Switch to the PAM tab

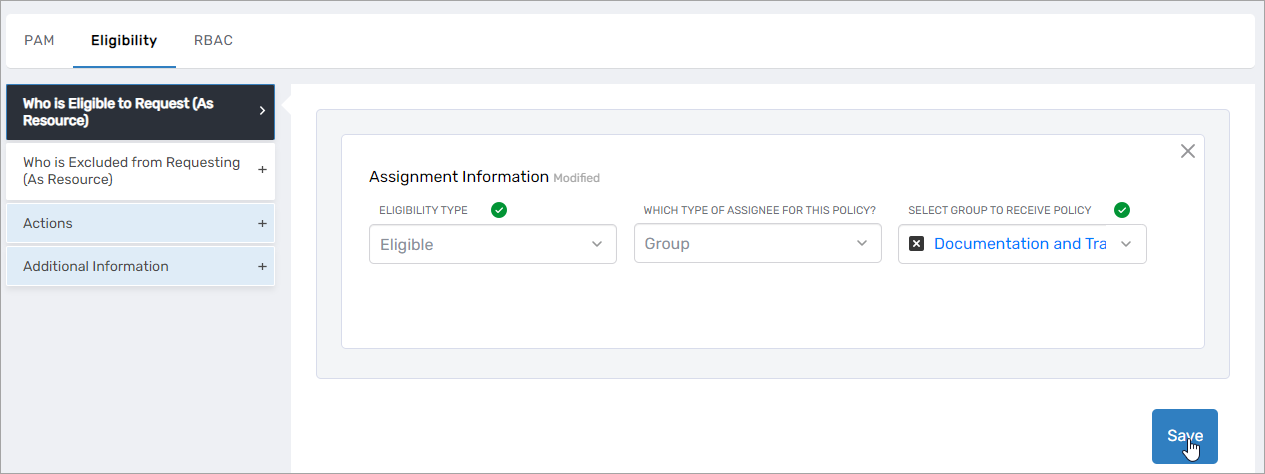point(39,41)
